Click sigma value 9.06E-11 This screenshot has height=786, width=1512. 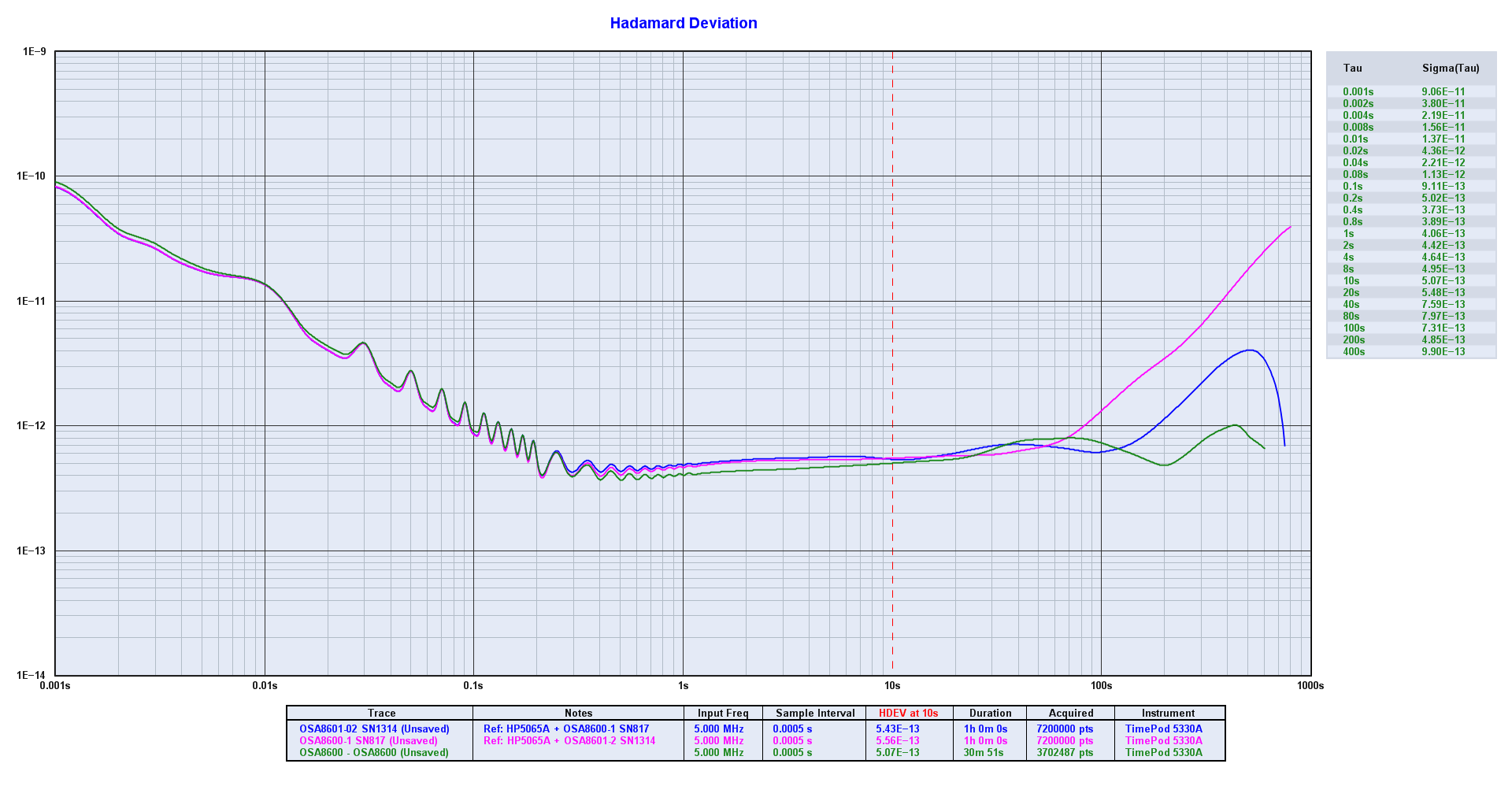pos(1443,91)
